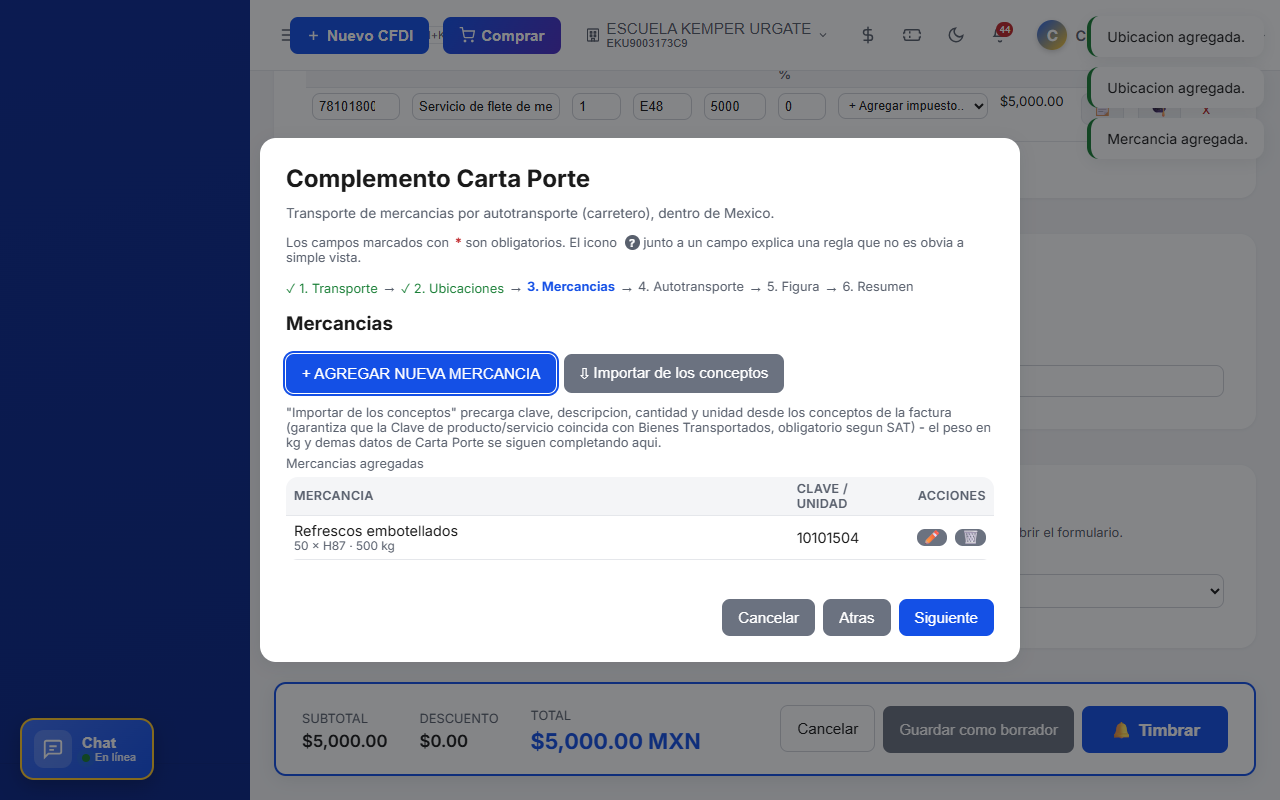Click the dollar sign icon in header
The width and height of the screenshot is (1280, 800).
[x=868, y=35]
